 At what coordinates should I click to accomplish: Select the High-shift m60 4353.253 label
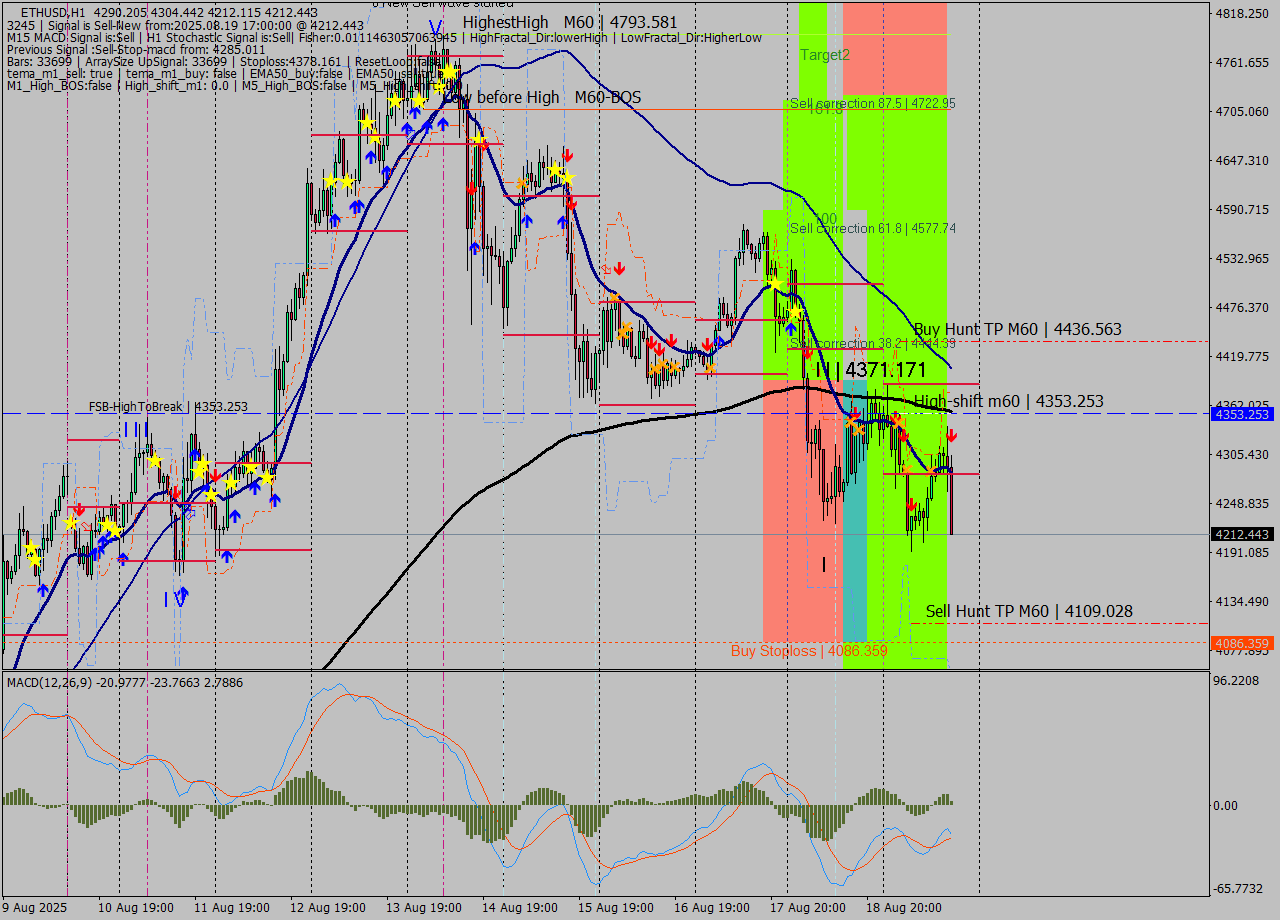click(x=1008, y=401)
